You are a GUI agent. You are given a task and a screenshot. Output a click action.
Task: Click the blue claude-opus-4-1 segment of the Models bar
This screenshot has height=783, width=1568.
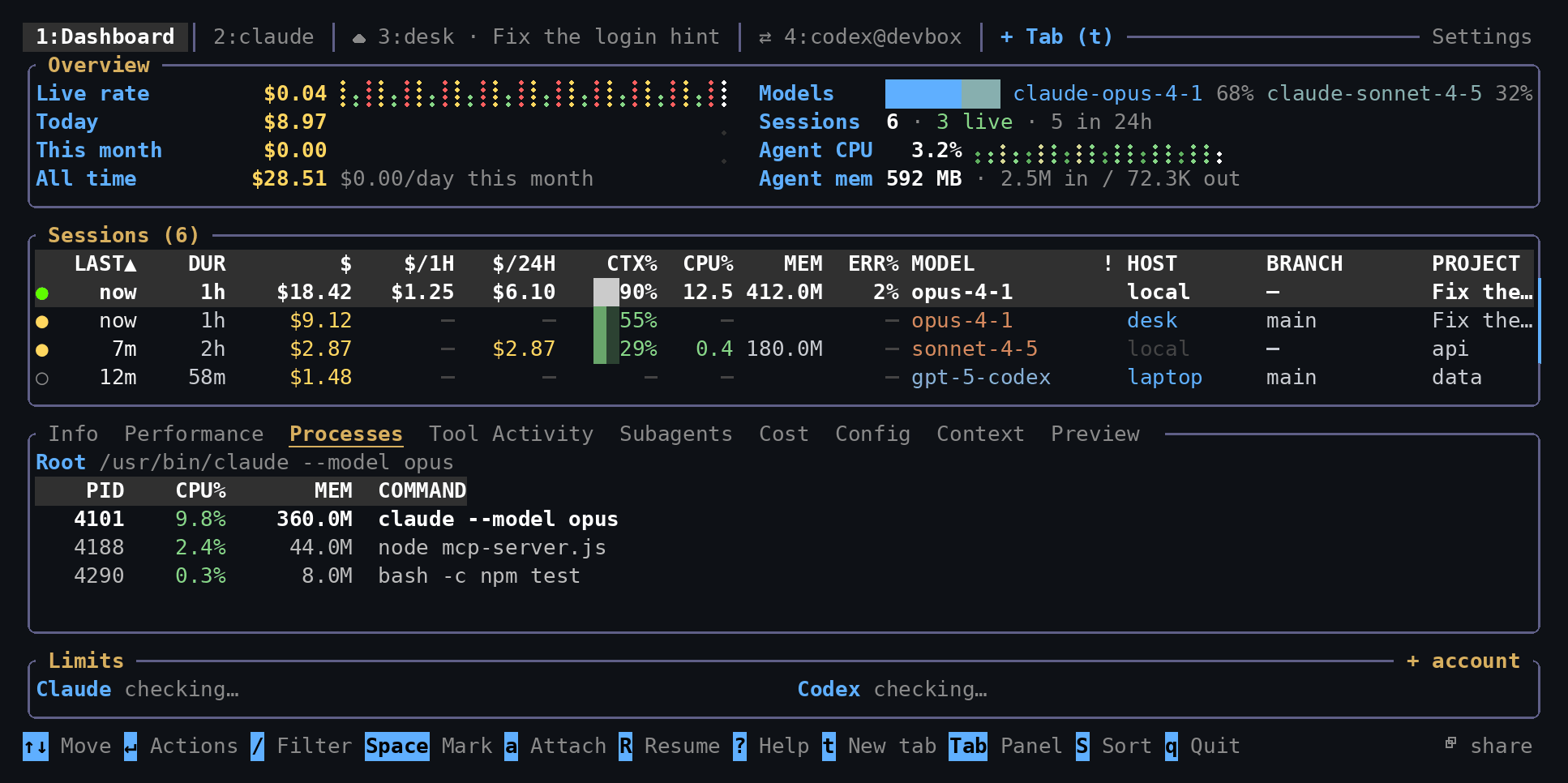923,94
